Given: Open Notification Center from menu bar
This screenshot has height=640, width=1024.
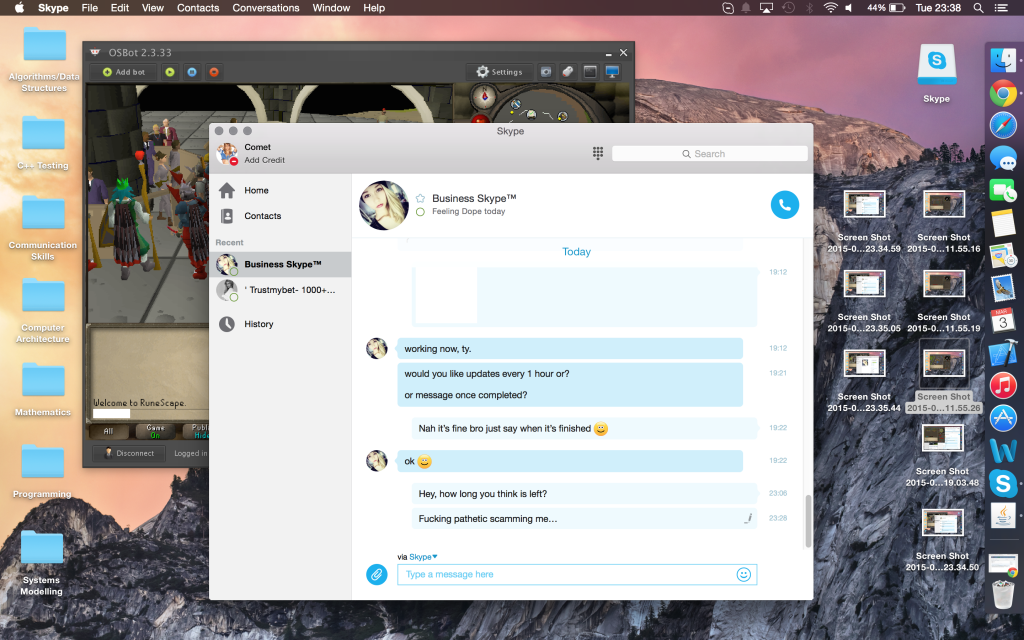Looking at the screenshot, I should pyautogui.click(x=1000, y=8).
